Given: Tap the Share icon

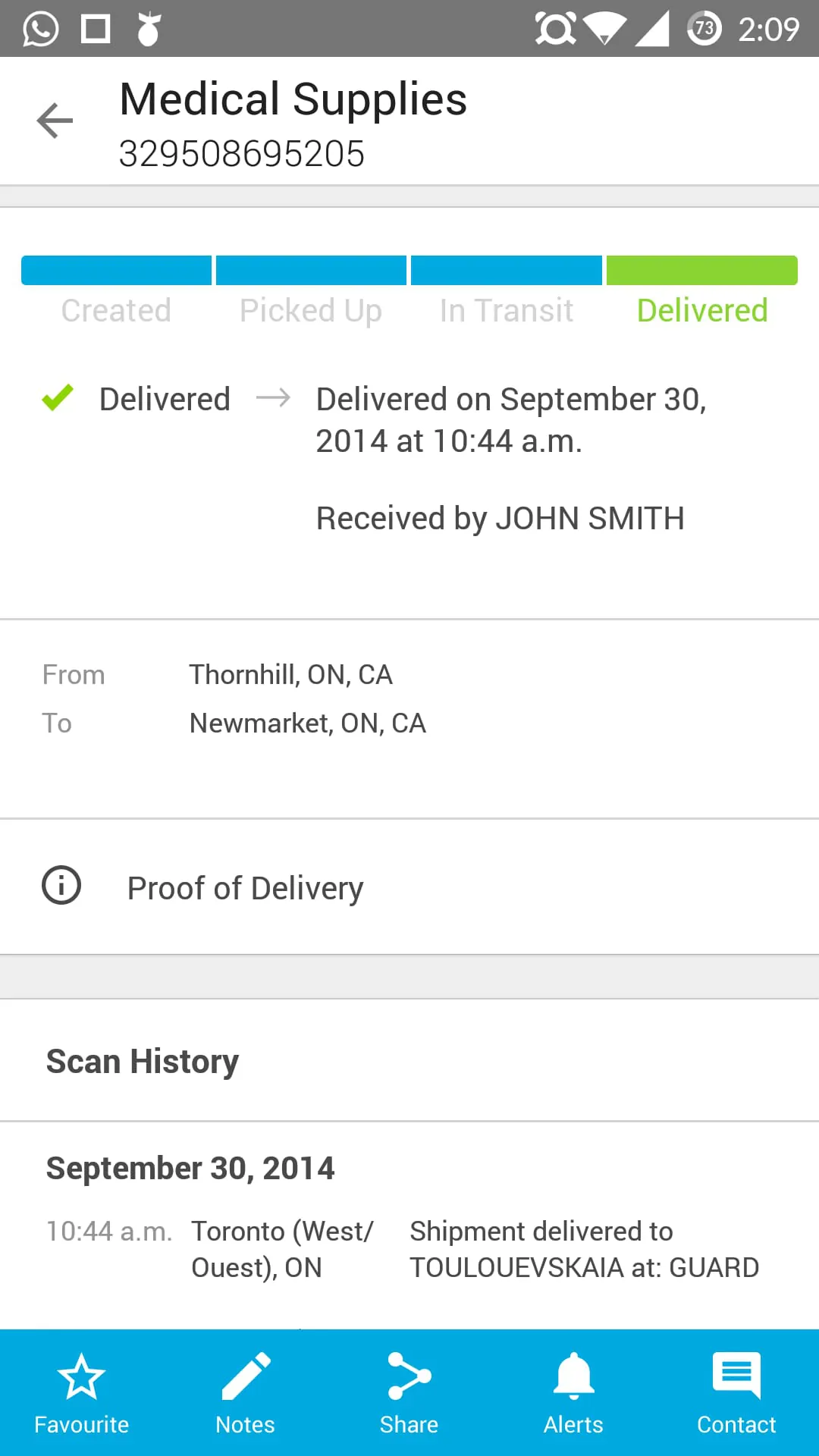Looking at the screenshot, I should (x=409, y=1376).
